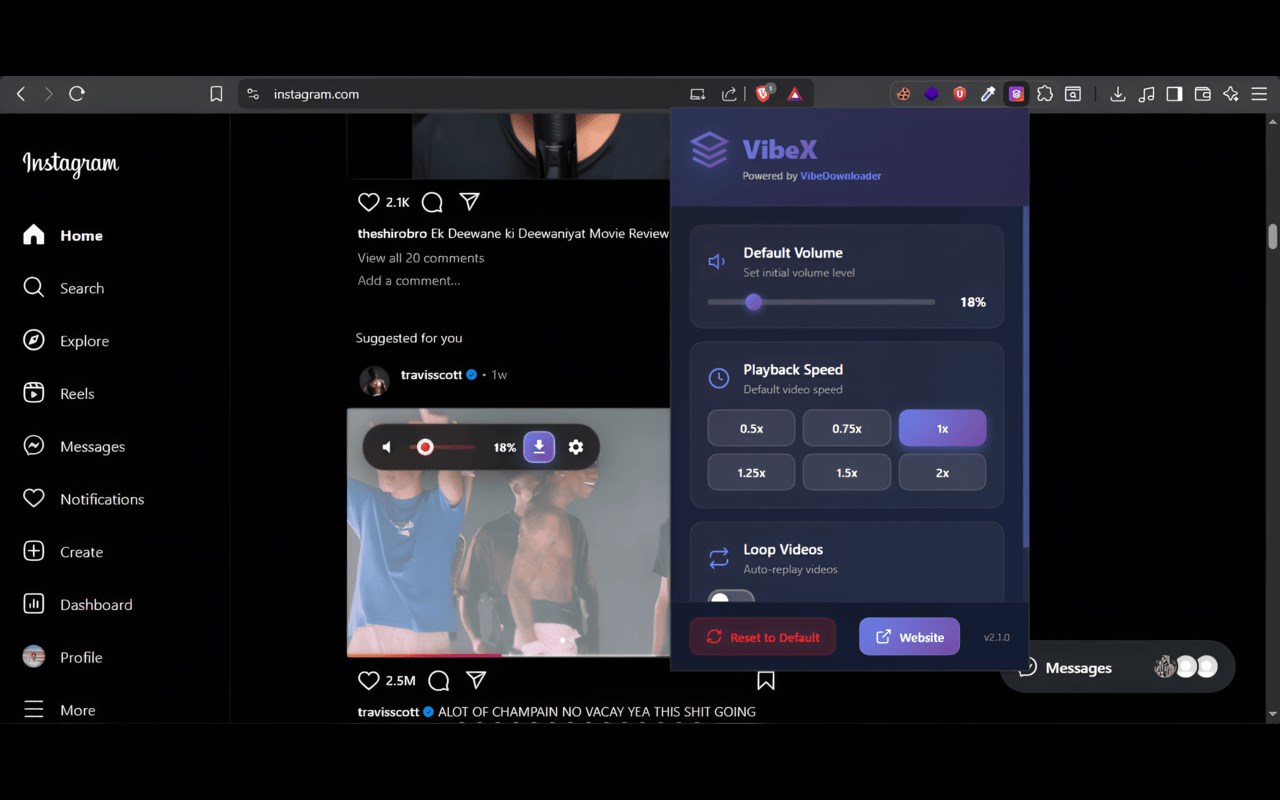The height and width of the screenshot is (800, 1280).
Task: Set playback speed to 2x
Action: [942, 473]
